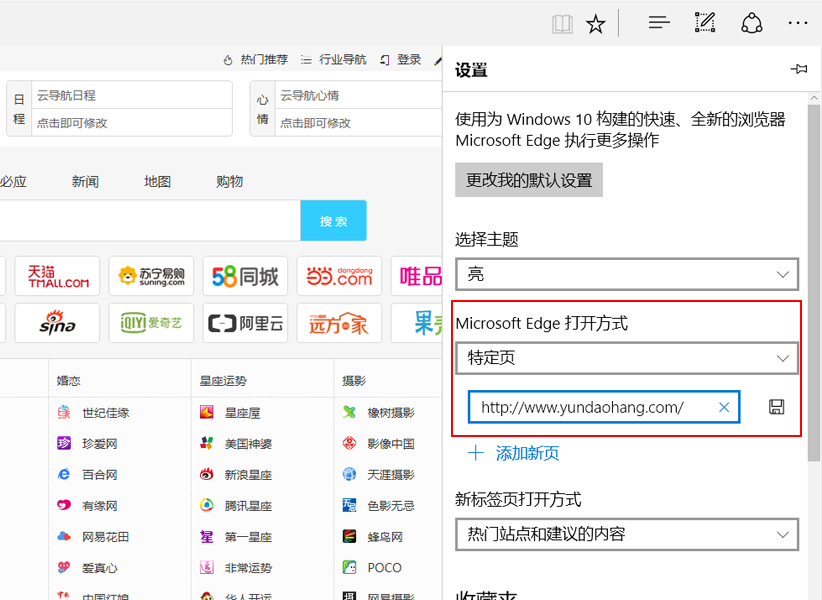Screen dimensions: 822x600
Task: Open 行业导航 in page header
Action: coord(333,59)
